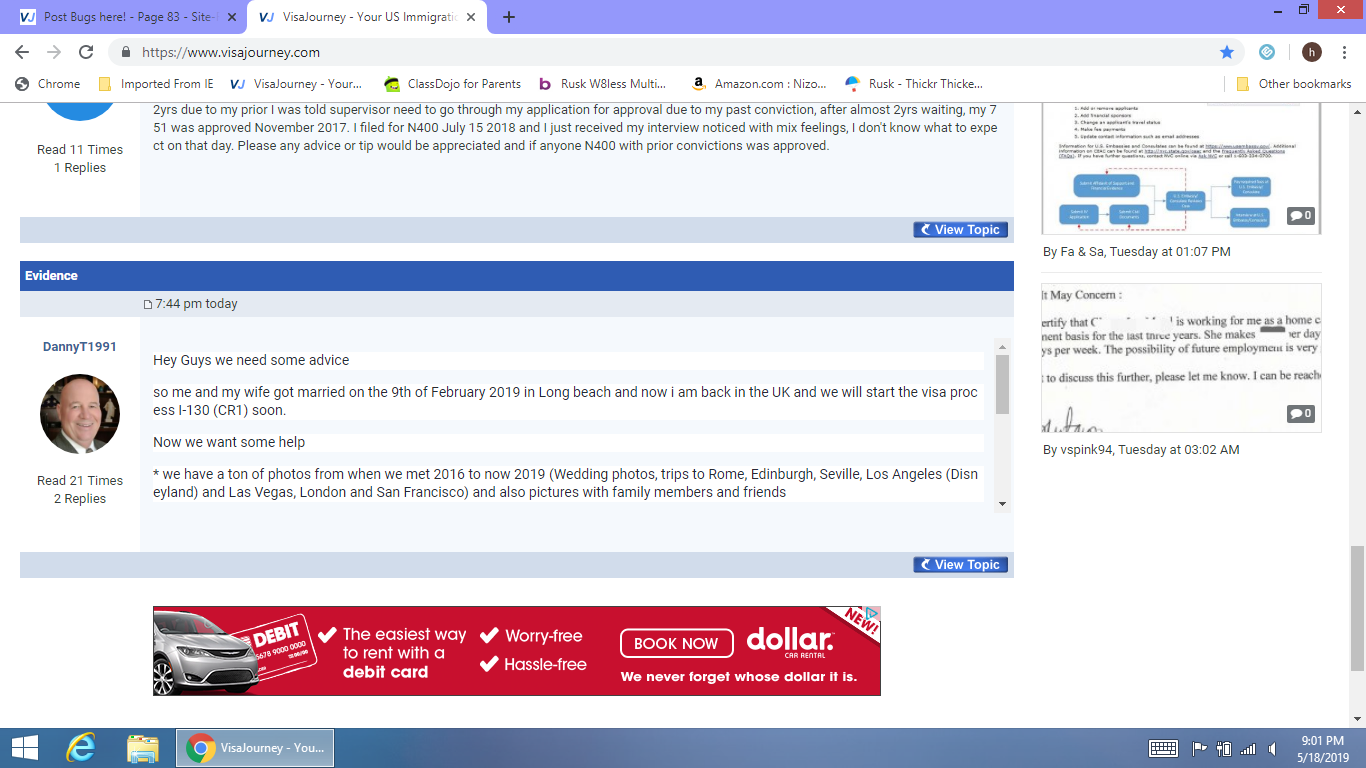Switch to the Post Bugs here tab
The width and height of the screenshot is (1366, 768).
pos(125,17)
